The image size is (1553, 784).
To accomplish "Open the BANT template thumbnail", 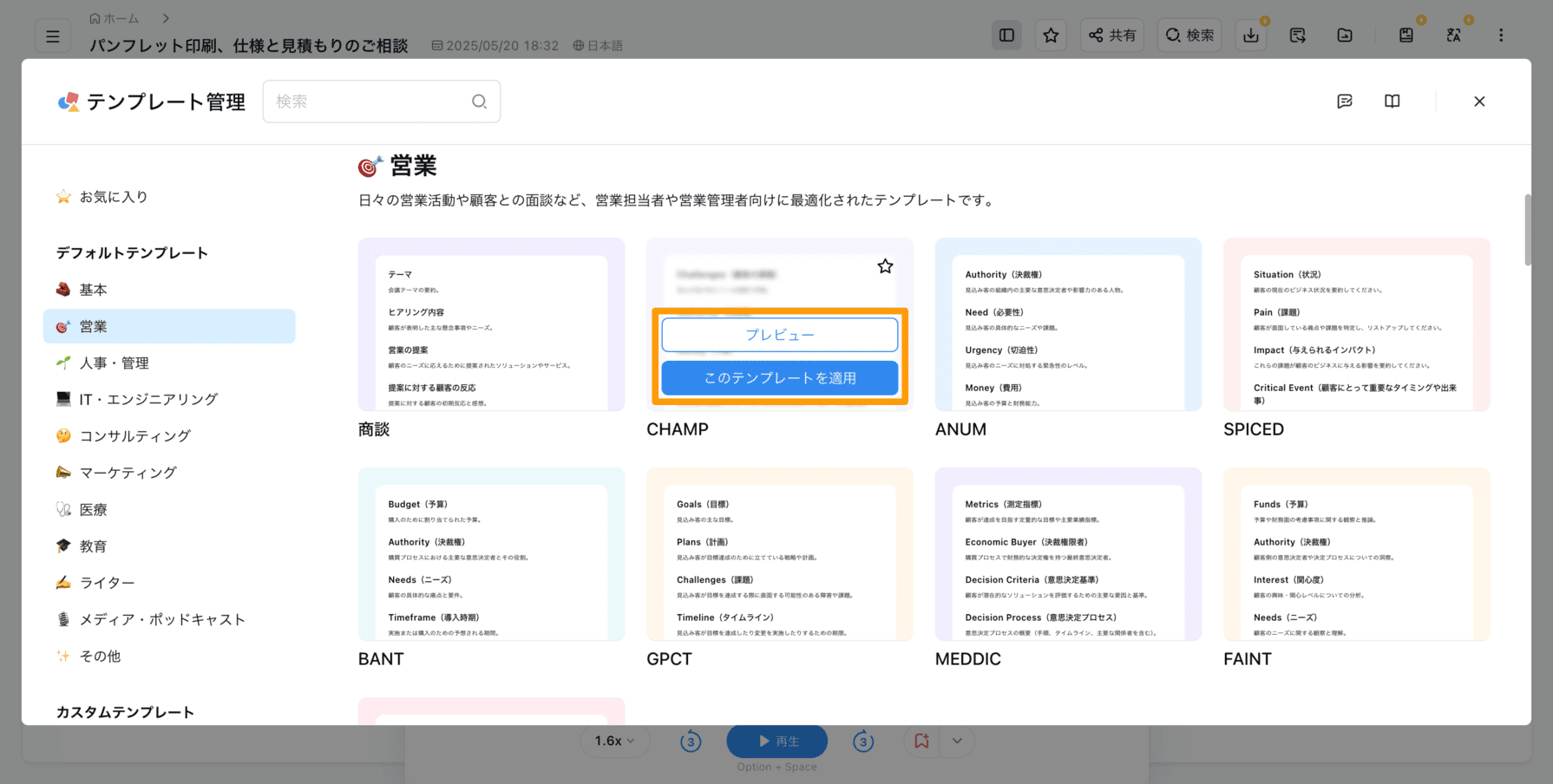I will 491,554.
